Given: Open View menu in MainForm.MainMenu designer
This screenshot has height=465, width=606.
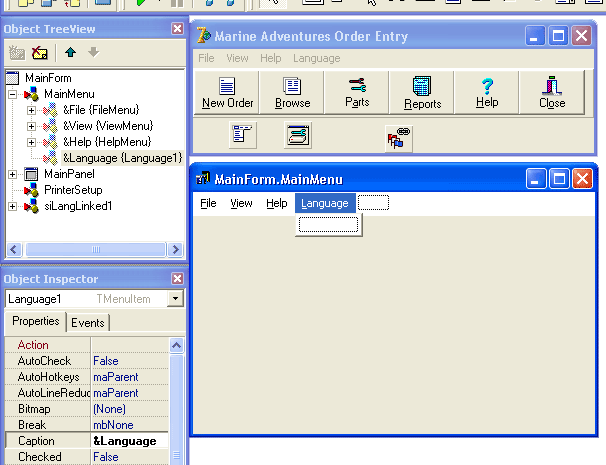Looking at the screenshot, I should pos(241,203).
